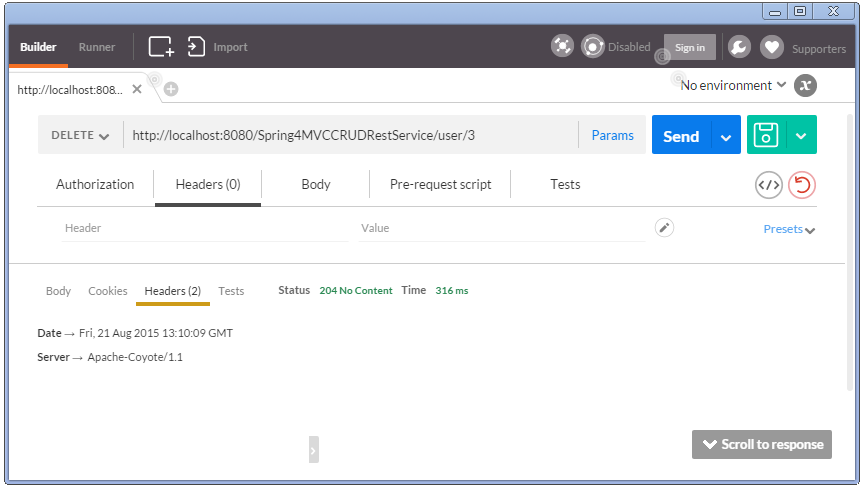The image size is (863, 486).
Task: Open a new window icon
Action: [x=161, y=47]
